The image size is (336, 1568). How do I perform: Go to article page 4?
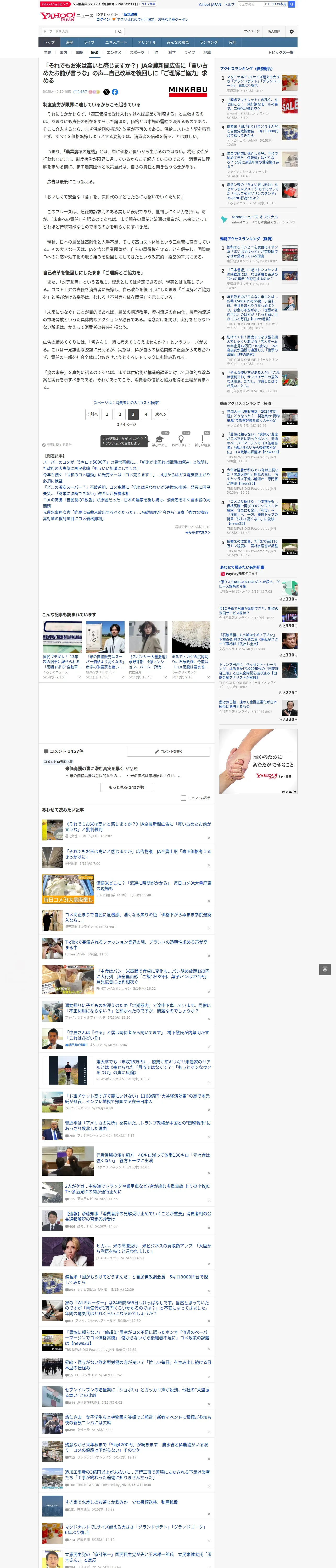point(146,414)
